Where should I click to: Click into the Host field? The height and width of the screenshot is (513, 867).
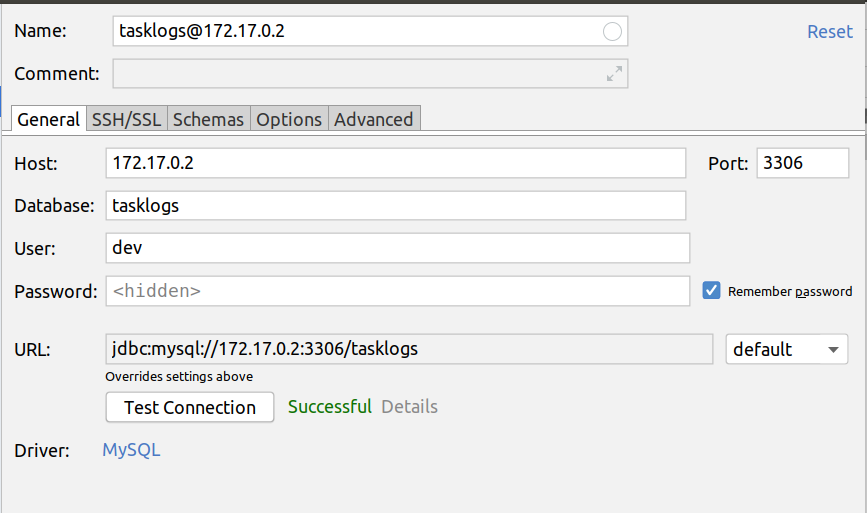[x=395, y=163]
